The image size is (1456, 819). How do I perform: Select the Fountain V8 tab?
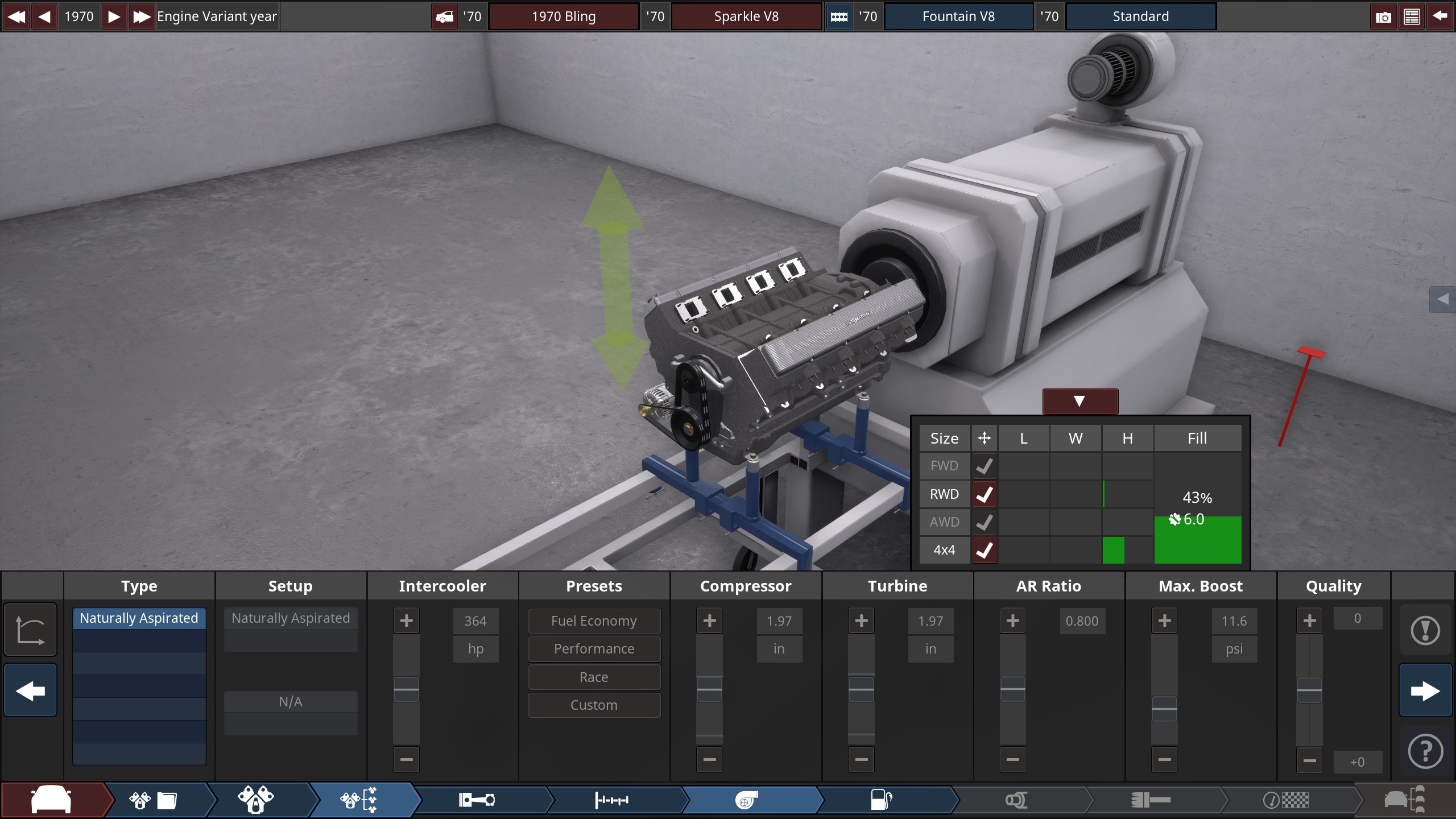(x=958, y=16)
